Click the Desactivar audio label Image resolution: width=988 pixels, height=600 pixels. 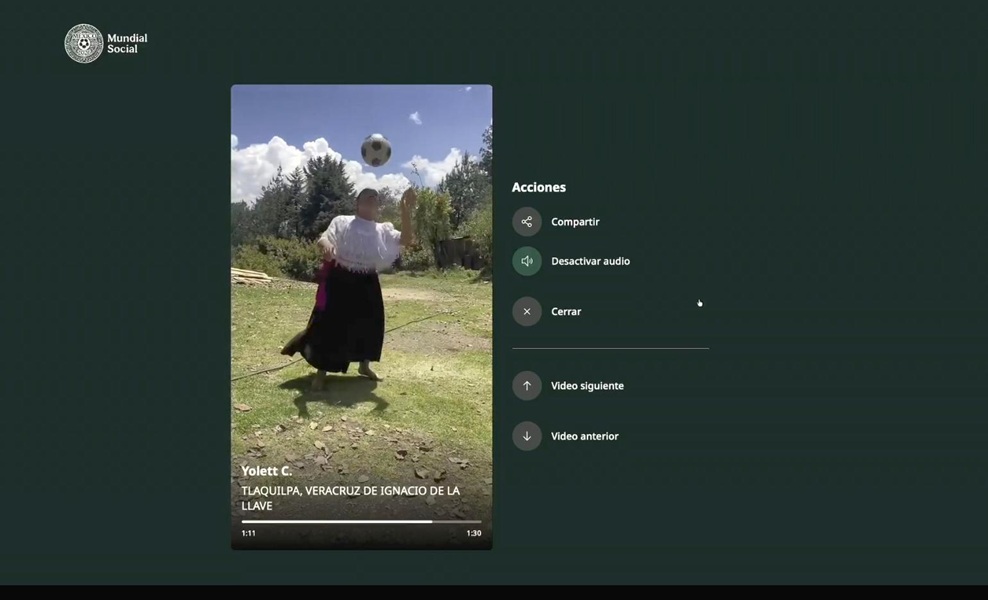click(590, 261)
